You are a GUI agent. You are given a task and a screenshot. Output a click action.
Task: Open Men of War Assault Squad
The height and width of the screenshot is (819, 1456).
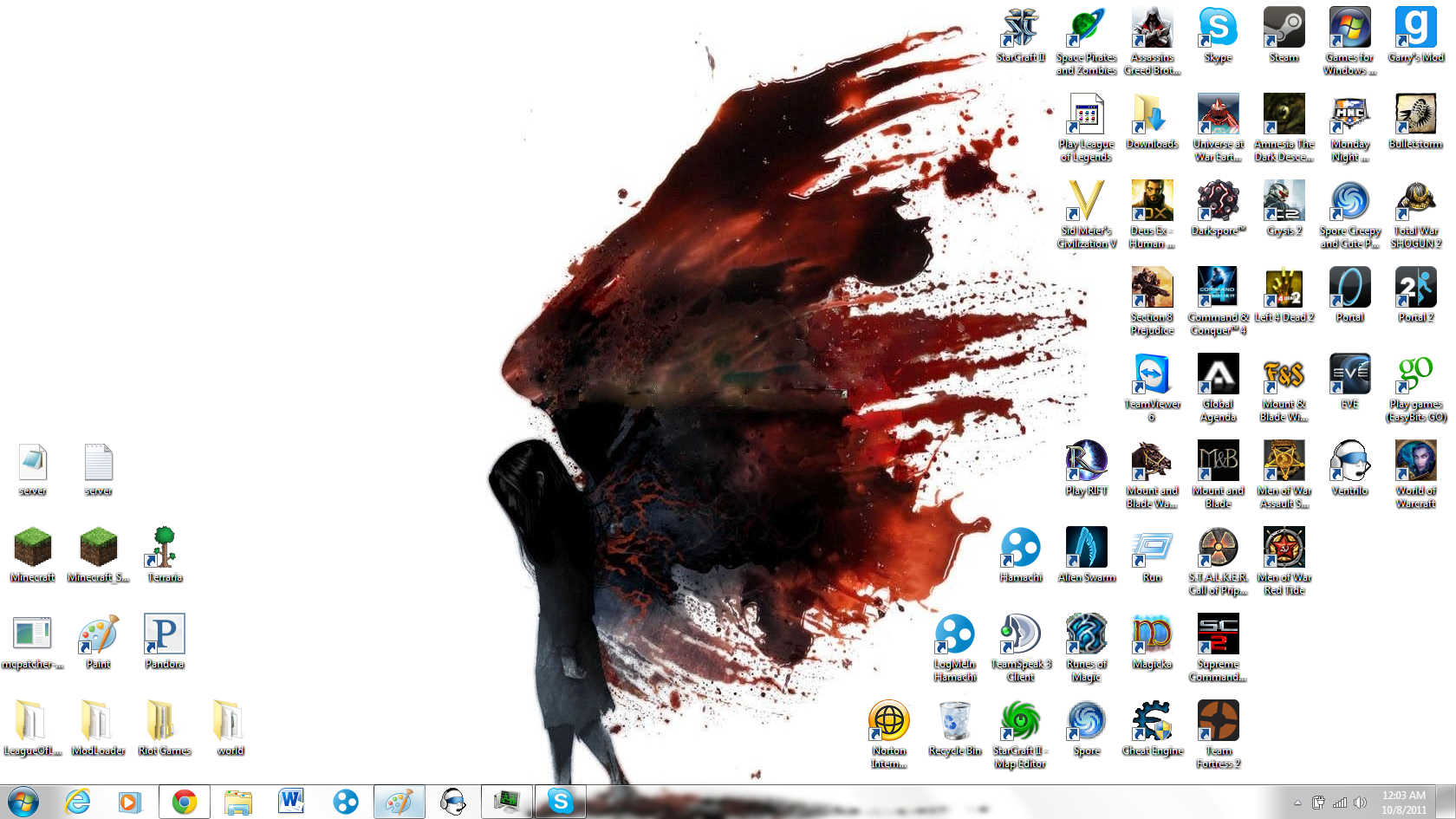click(1284, 475)
